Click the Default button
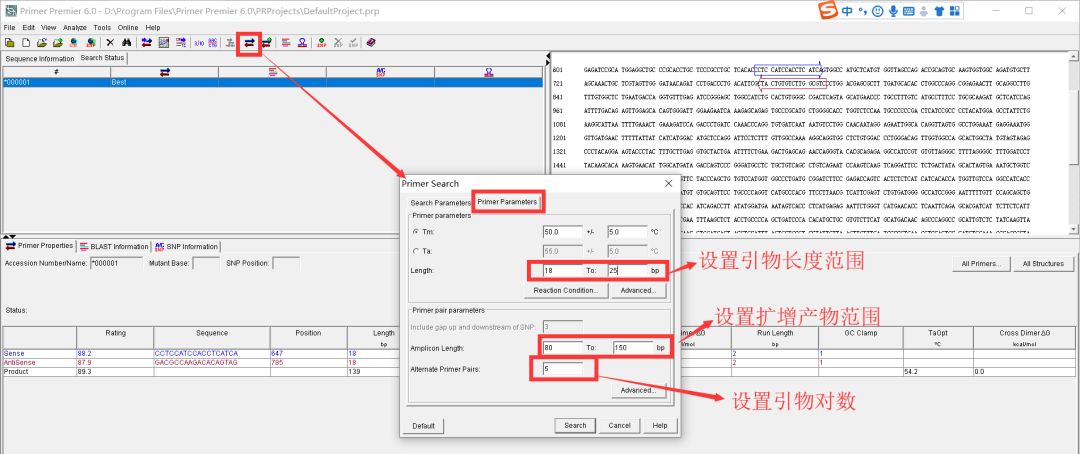Image resolution: width=1080 pixels, height=454 pixels. pos(424,426)
